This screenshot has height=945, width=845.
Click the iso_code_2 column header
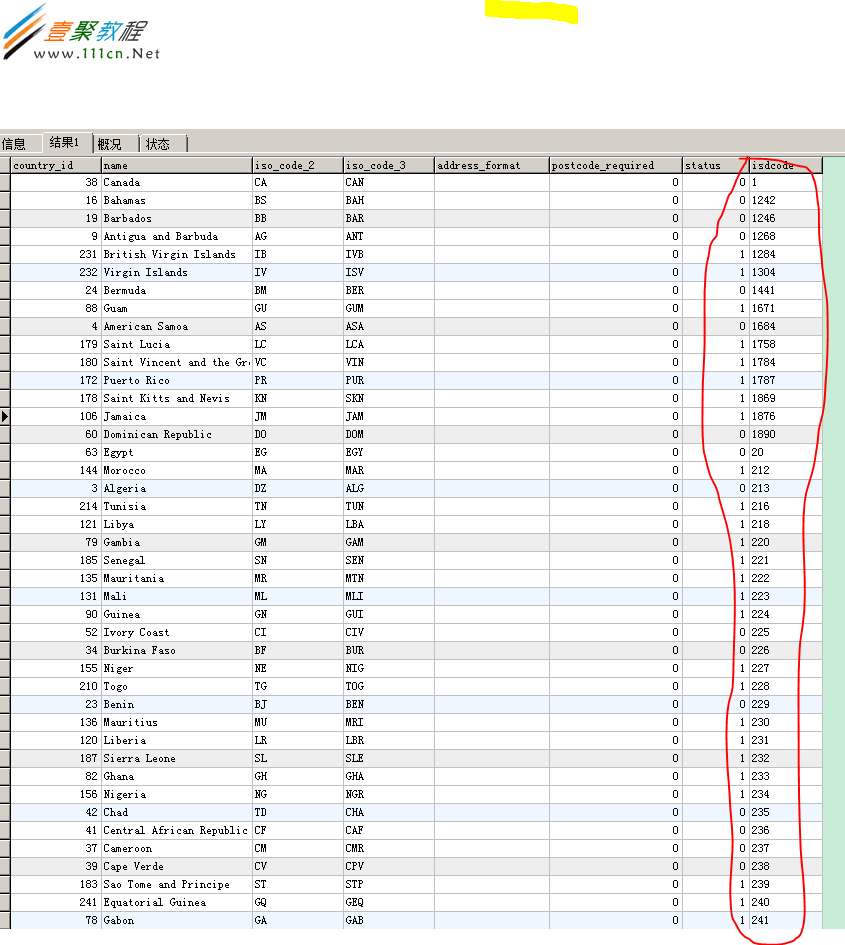(298, 165)
